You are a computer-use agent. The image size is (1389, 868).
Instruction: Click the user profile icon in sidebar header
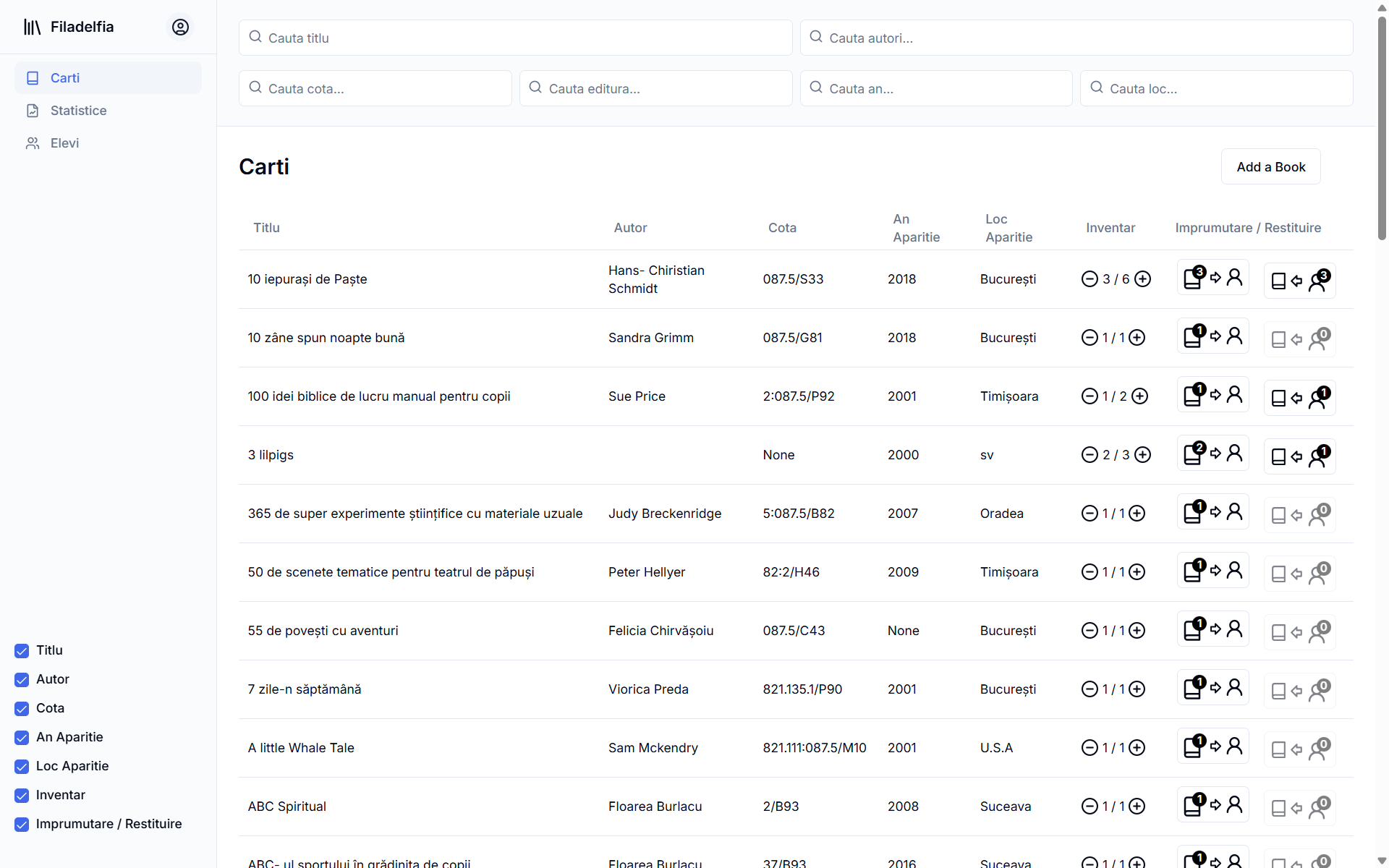(x=180, y=27)
